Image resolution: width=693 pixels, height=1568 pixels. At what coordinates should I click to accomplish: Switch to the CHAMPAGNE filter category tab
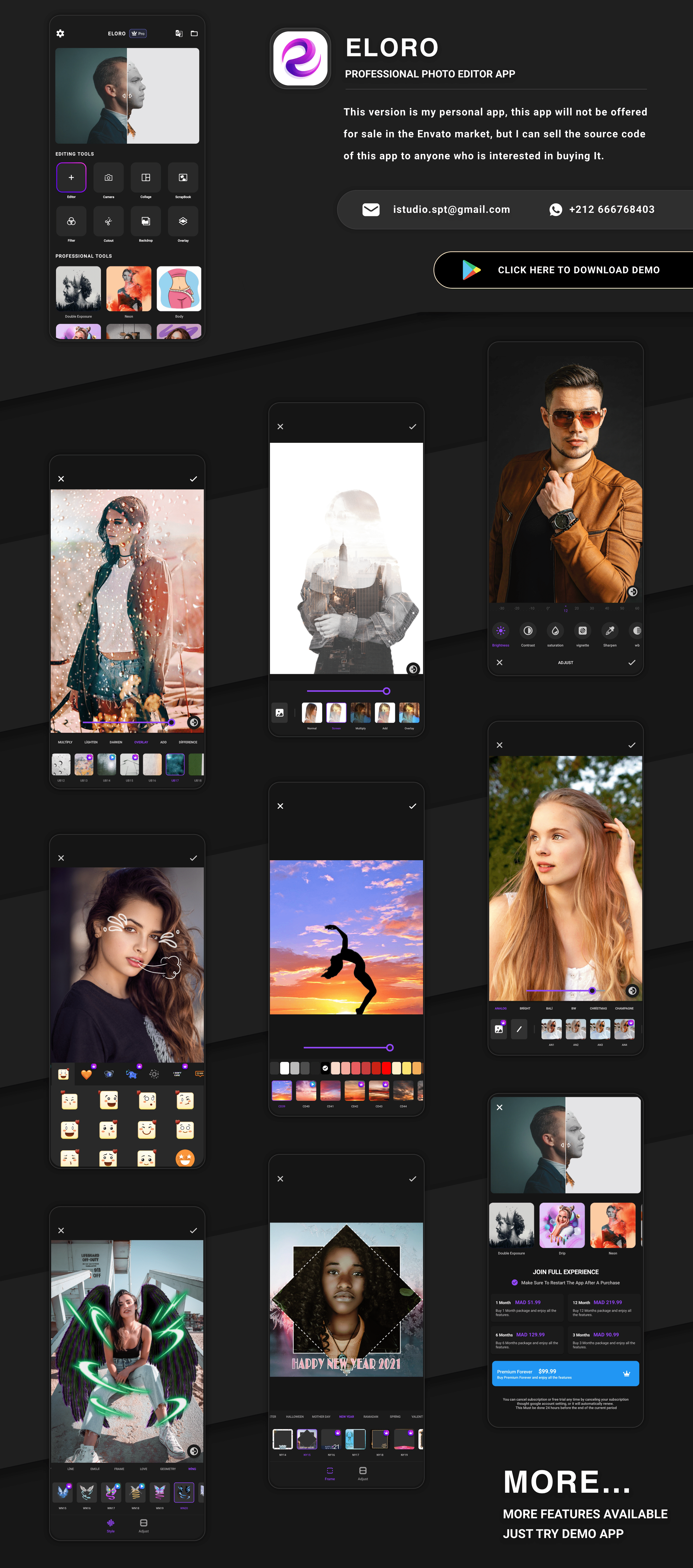coord(624,1009)
